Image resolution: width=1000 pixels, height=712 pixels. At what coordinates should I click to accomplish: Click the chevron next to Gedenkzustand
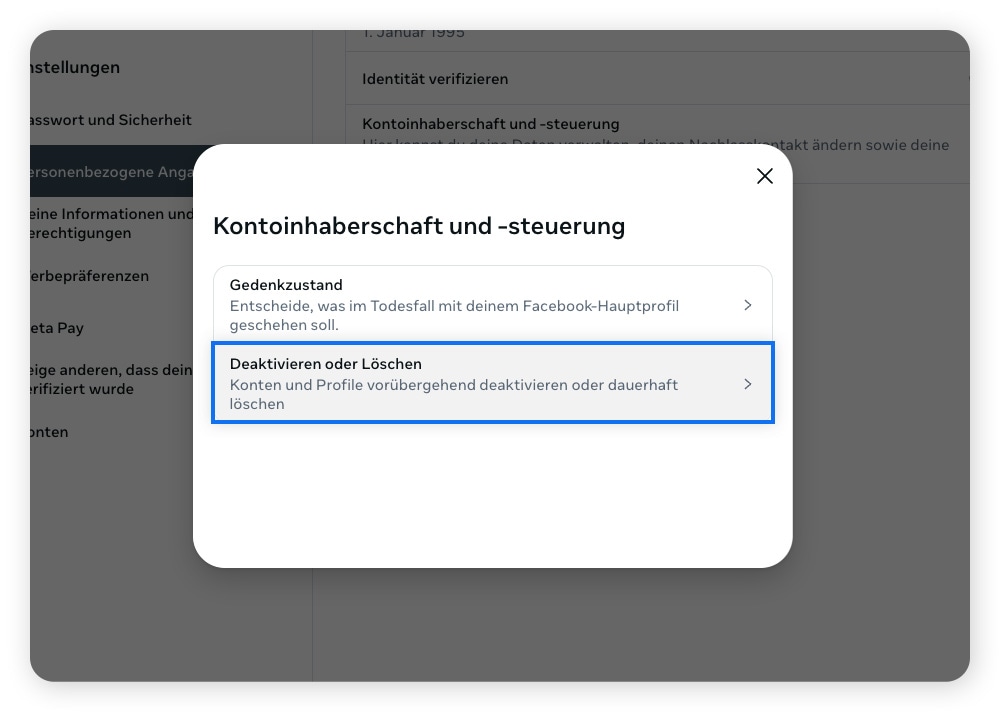point(747,306)
